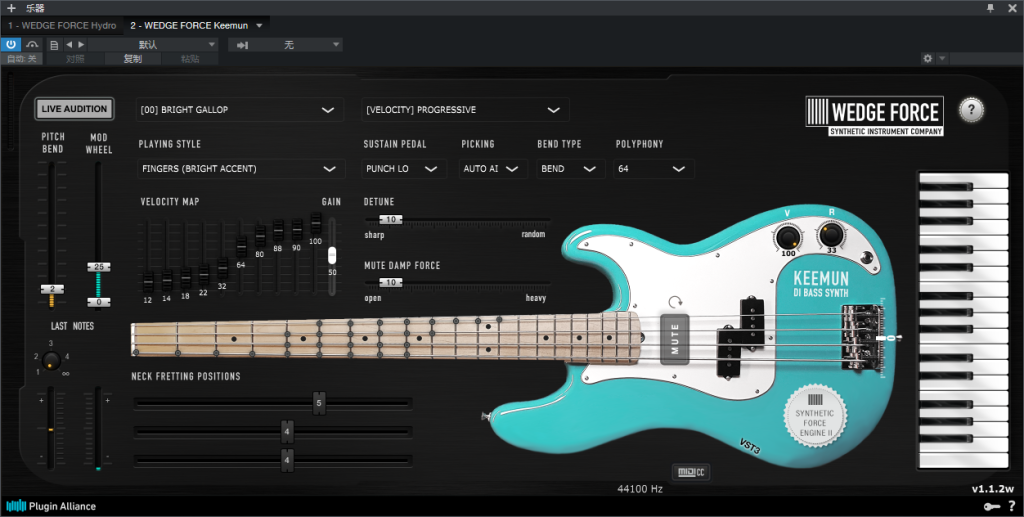
Task: Open the BEND type dropdown
Action: pyautogui.click(x=569, y=168)
